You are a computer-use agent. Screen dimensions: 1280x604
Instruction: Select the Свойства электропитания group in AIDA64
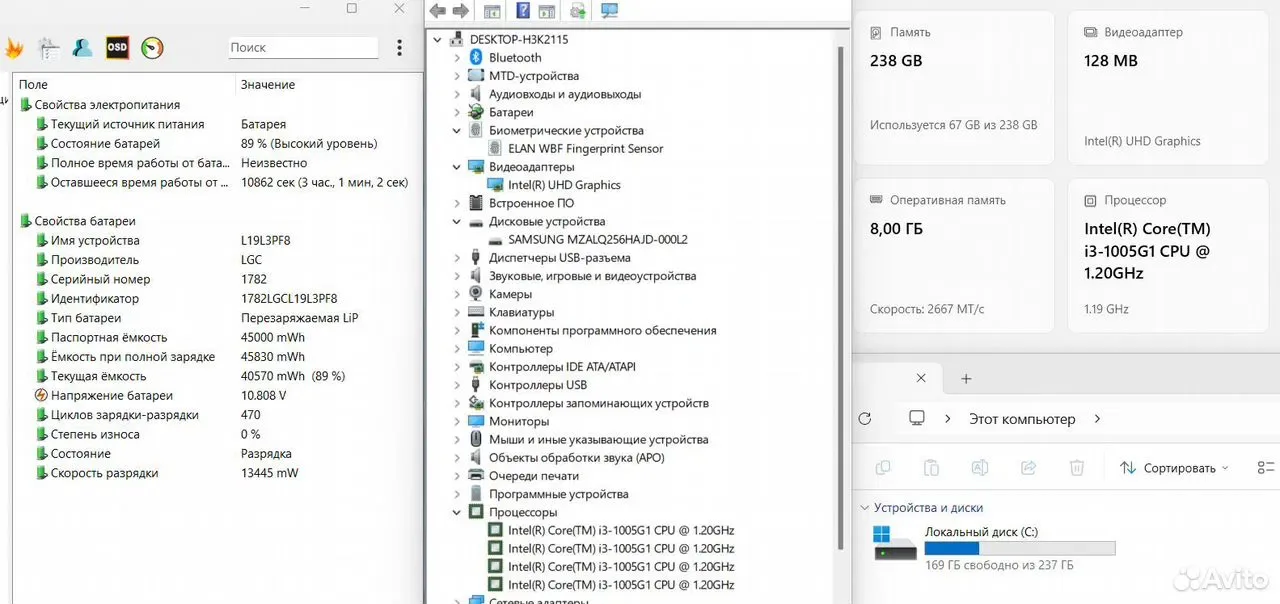[107, 105]
